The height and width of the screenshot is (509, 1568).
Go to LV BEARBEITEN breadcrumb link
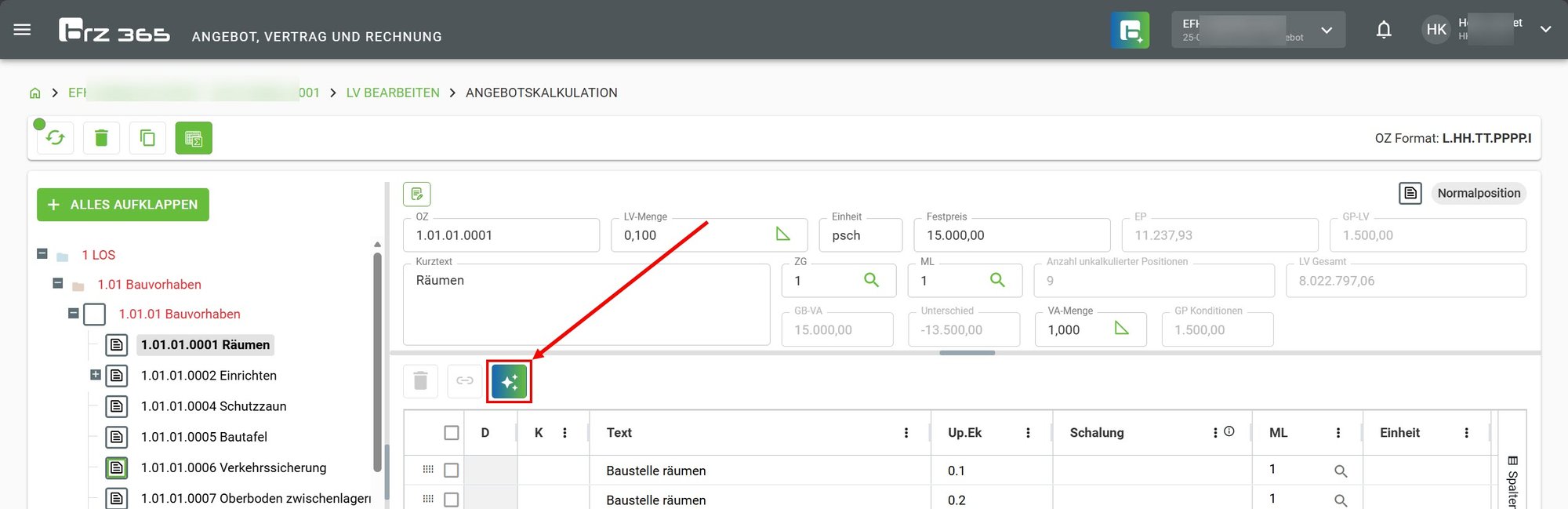coord(393,93)
